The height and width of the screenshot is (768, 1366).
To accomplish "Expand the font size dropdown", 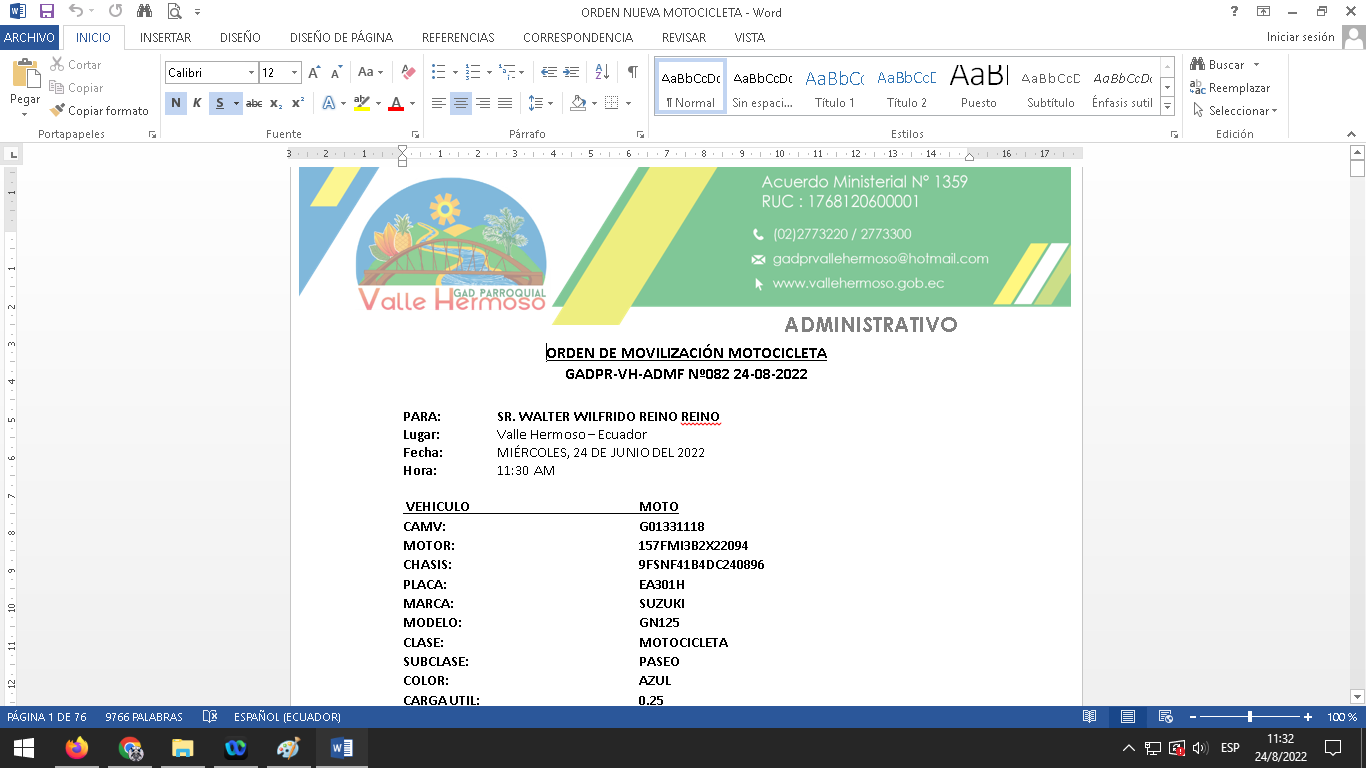I will point(294,72).
